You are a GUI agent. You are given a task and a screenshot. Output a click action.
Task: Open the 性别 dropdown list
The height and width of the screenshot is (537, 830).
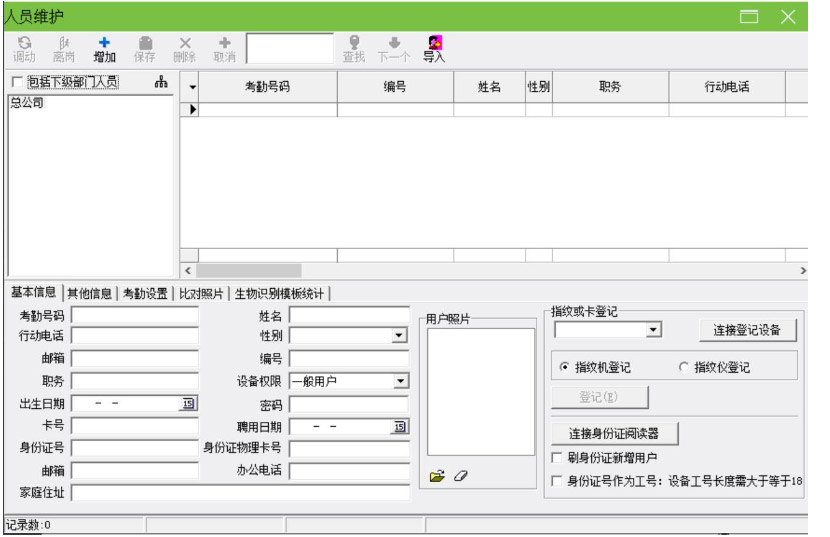pyautogui.click(x=400, y=336)
